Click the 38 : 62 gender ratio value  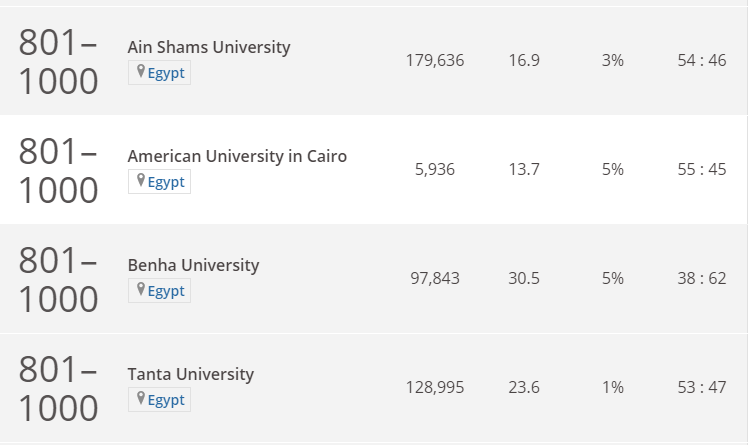(702, 278)
